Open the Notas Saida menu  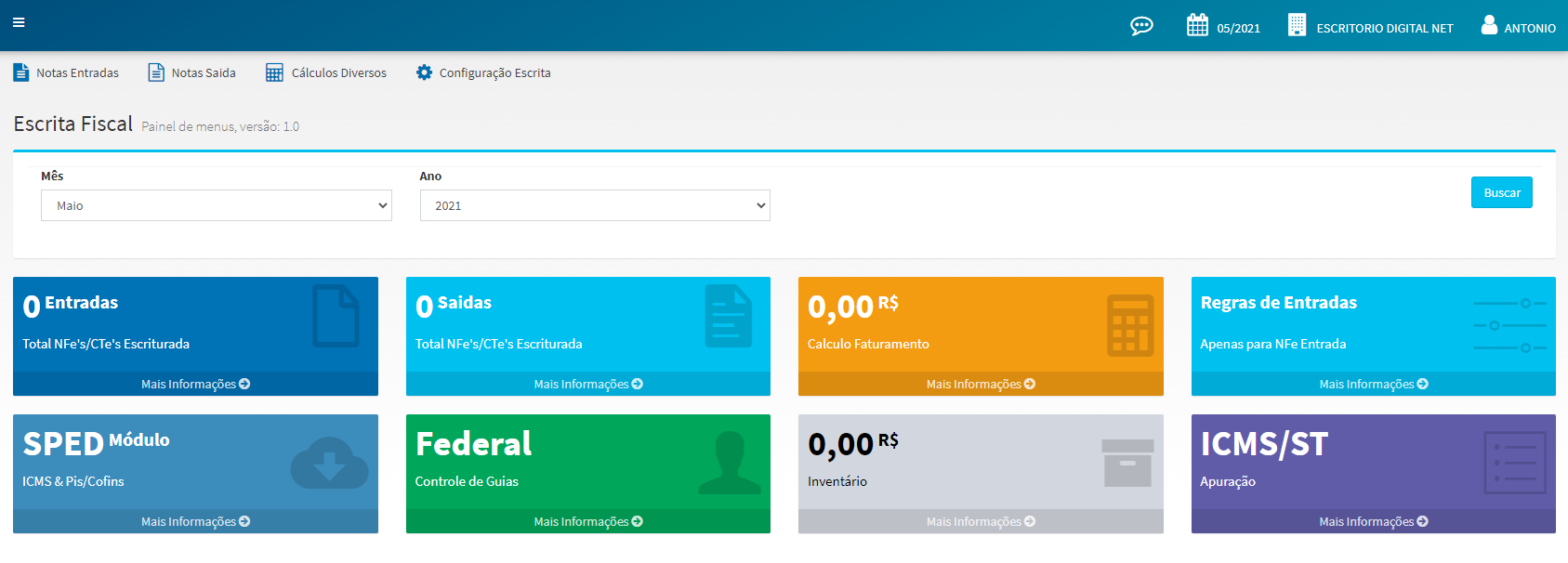(x=192, y=72)
